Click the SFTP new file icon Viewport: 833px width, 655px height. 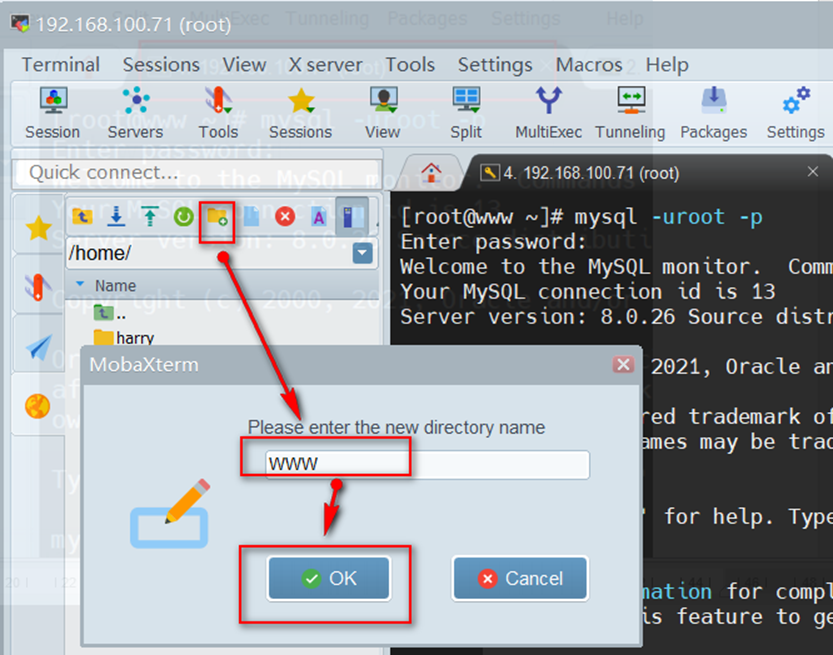[x=251, y=217]
